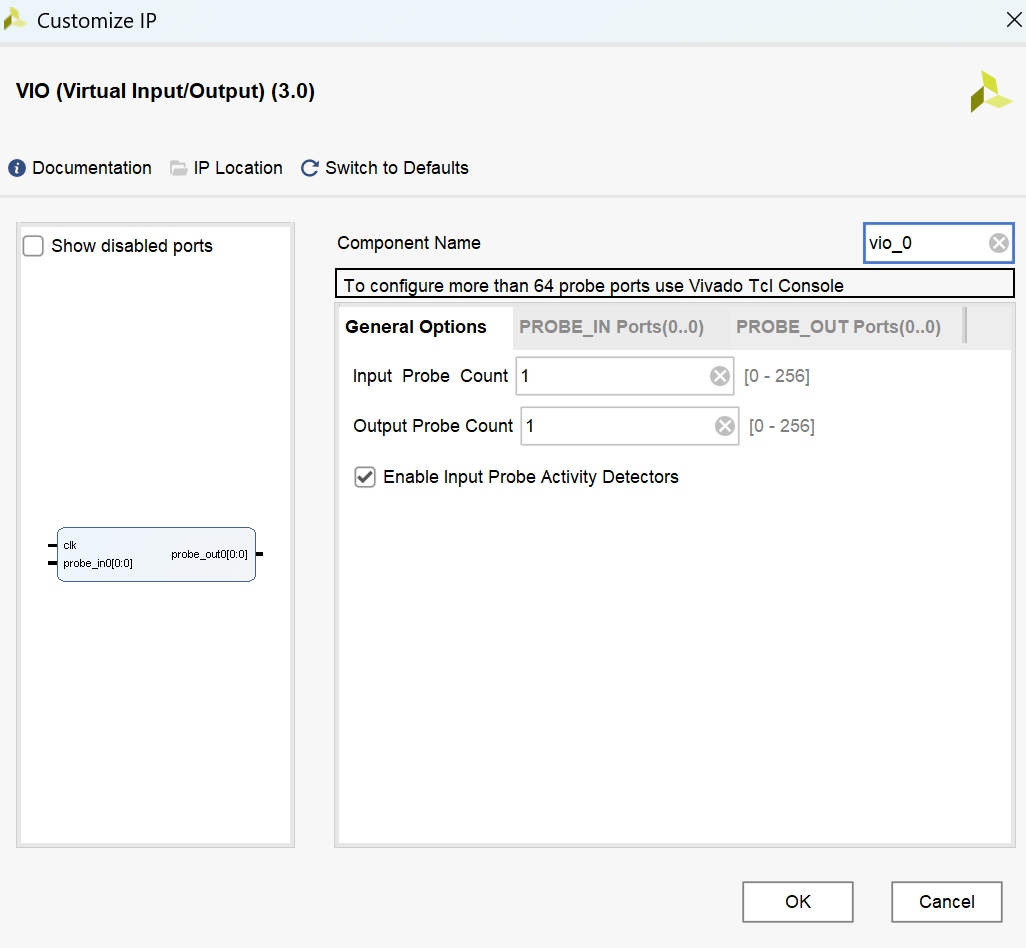Select the General Options tab
The height and width of the screenshot is (948, 1026).
pos(416,327)
